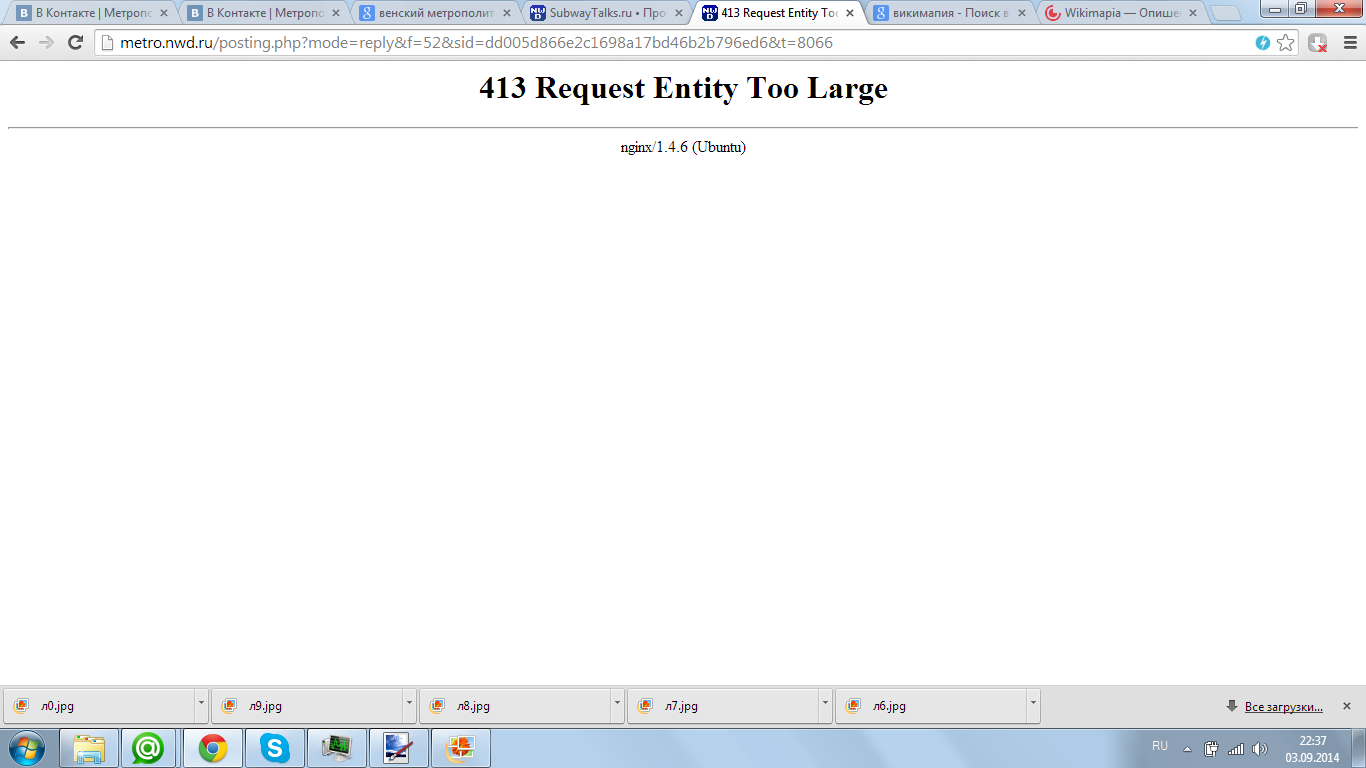Close the downloads bar
Screen dimensions: 1366x768
tap(1346, 706)
